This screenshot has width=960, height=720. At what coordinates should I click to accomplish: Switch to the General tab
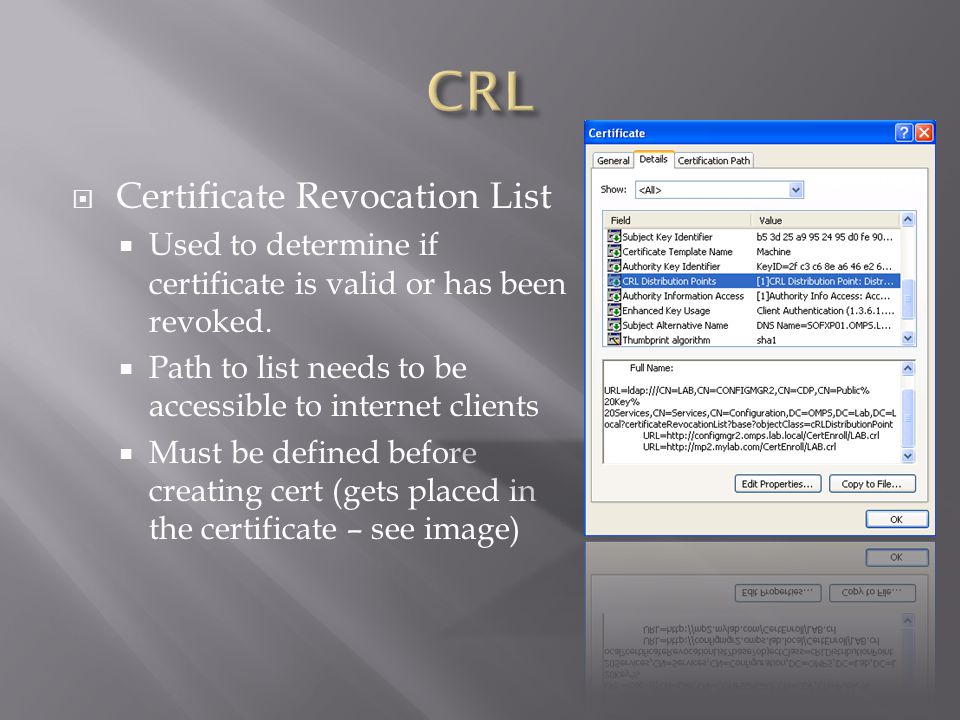tap(613, 160)
